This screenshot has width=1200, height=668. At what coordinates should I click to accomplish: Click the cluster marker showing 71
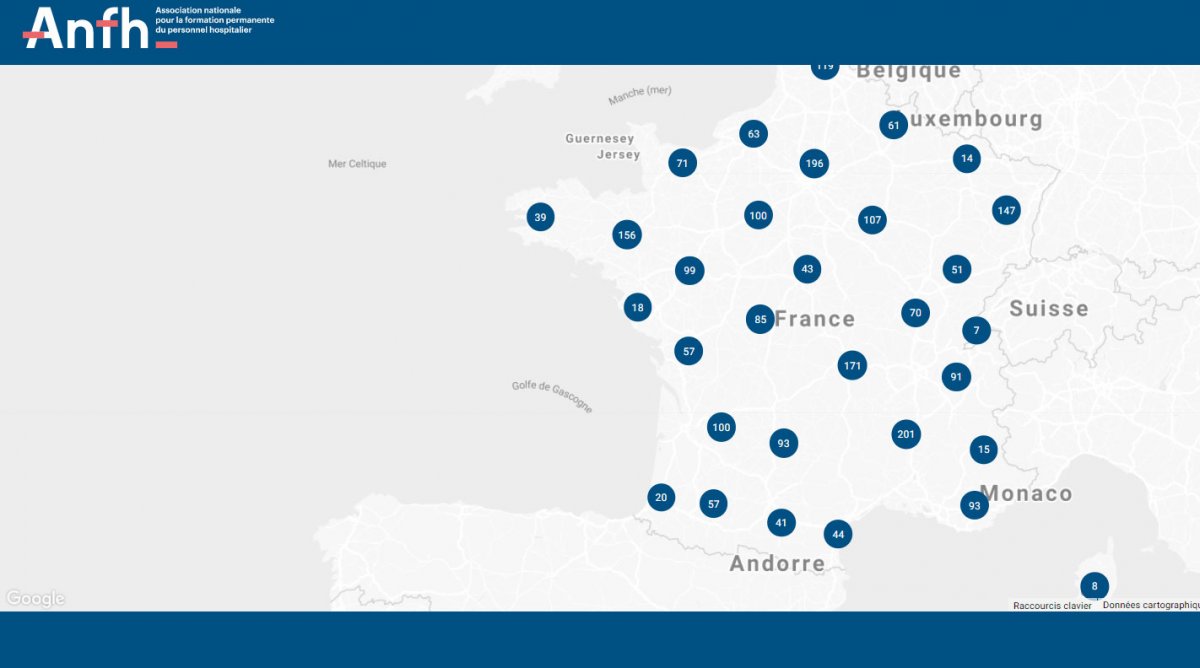click(x=682, y=163)
